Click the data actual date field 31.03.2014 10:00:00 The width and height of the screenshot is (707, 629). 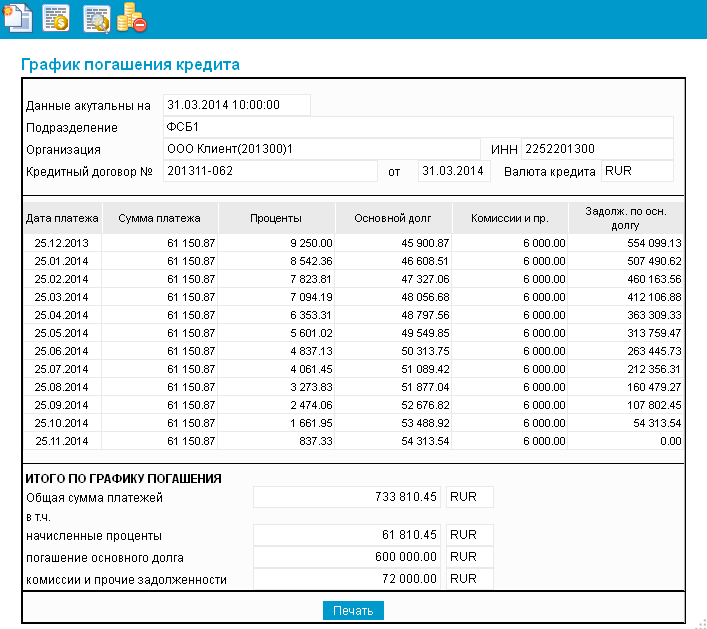click(237, 105)
